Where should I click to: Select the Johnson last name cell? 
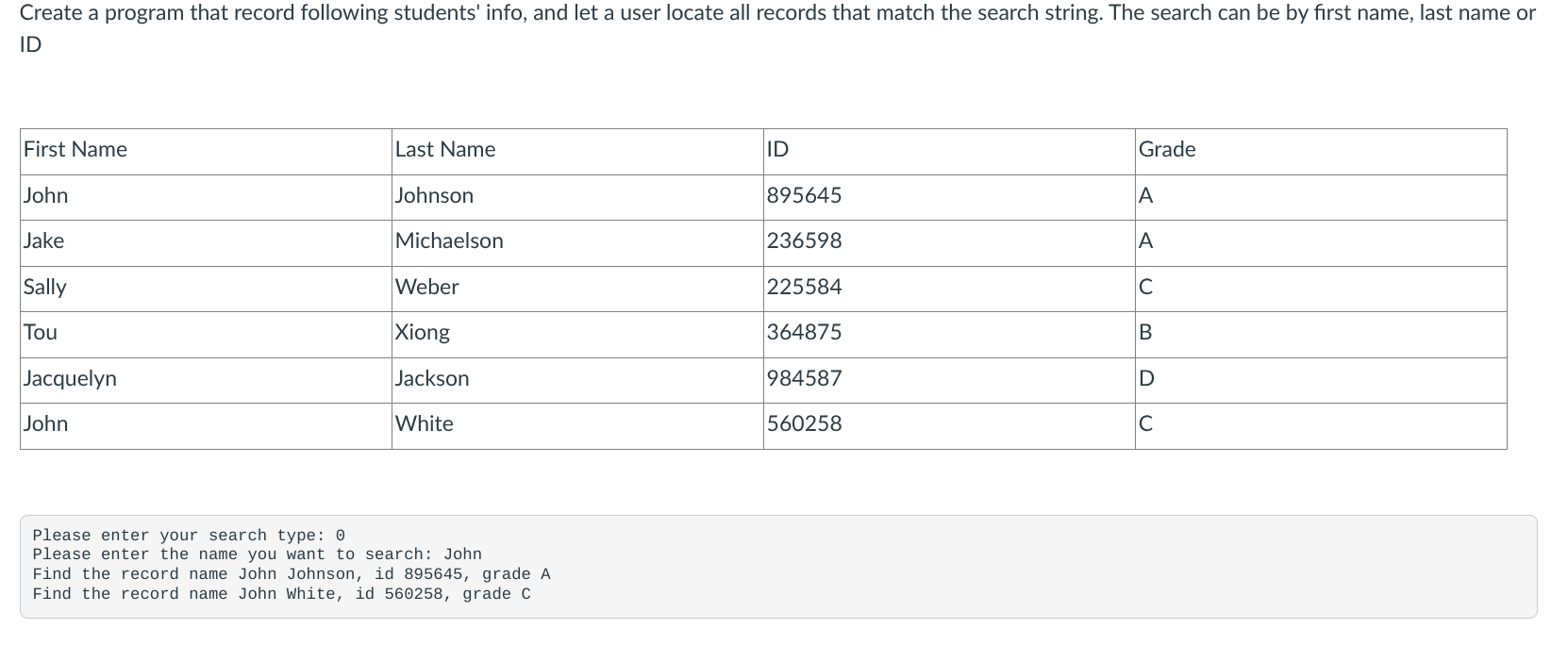click(x=434, y=196)
